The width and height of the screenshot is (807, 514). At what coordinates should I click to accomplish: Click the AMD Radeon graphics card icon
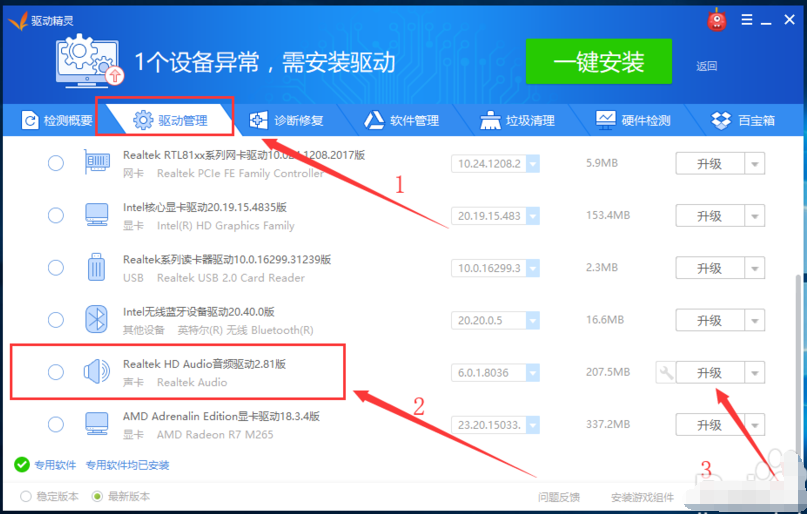coord(96,425)
